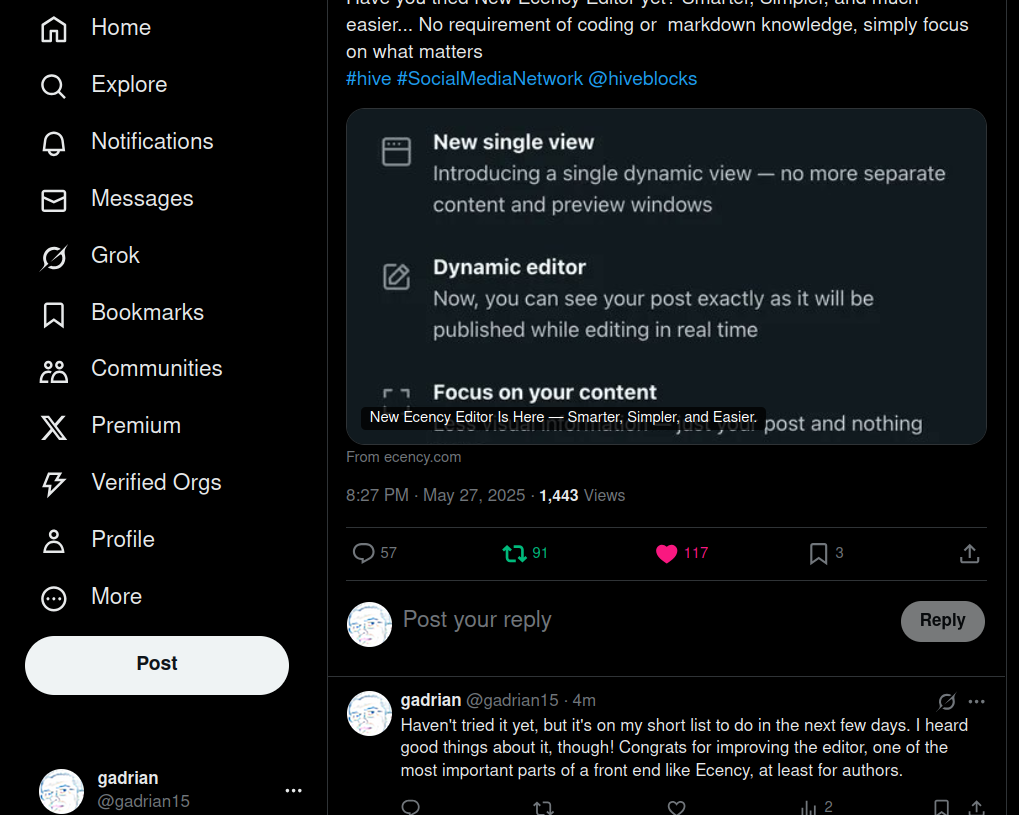Open the Grok icon in sidebar
This screenshot has height=815, width=1019.
click(x=53, y=257)
